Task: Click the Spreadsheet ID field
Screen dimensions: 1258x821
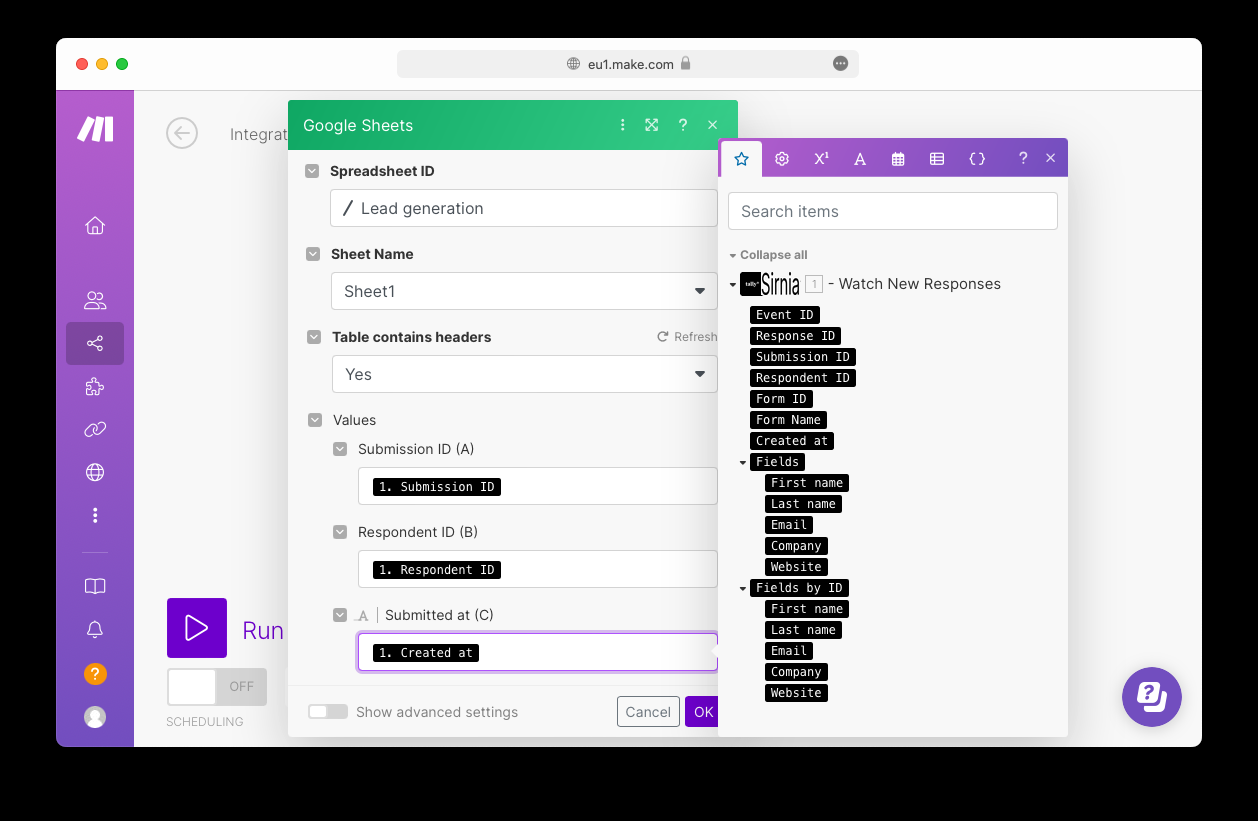Action: pyautogui.click(x=524, y=208)
